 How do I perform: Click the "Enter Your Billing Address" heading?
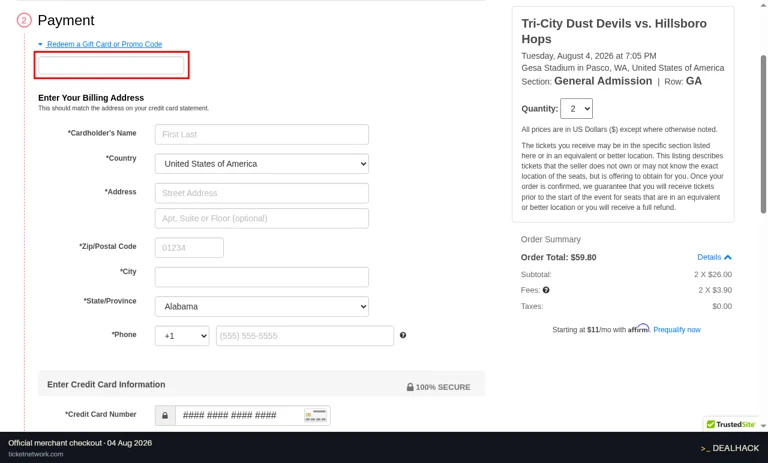point(91,98)
